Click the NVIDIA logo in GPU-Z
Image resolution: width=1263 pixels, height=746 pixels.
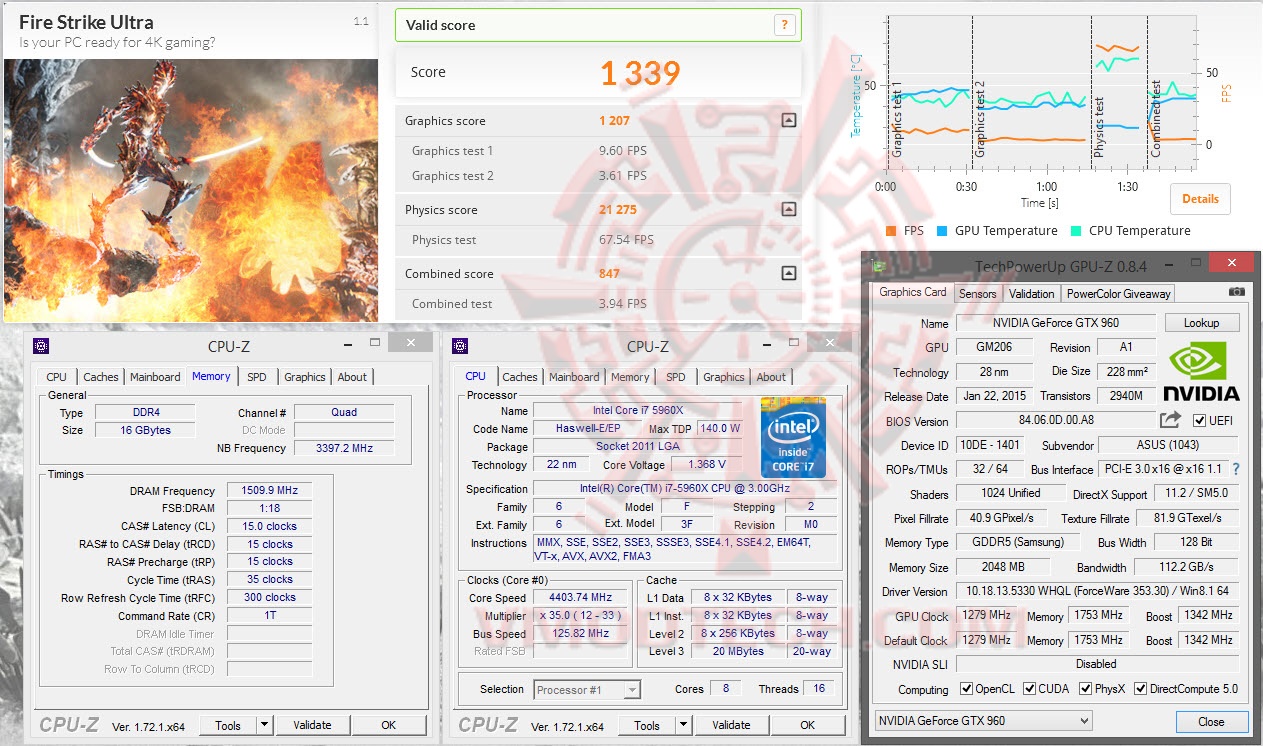coord(1202,372)
